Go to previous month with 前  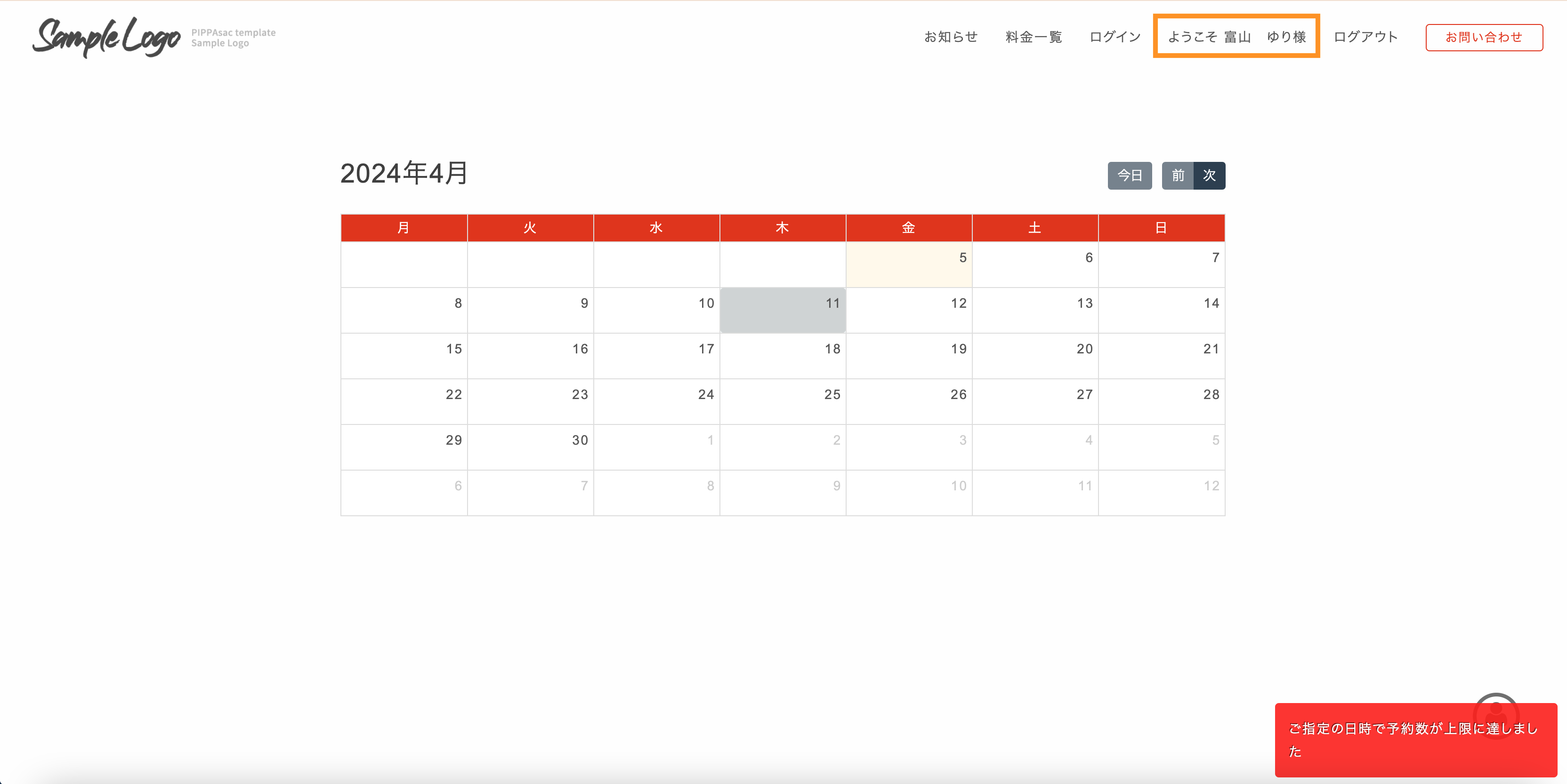pos(1178,176)
